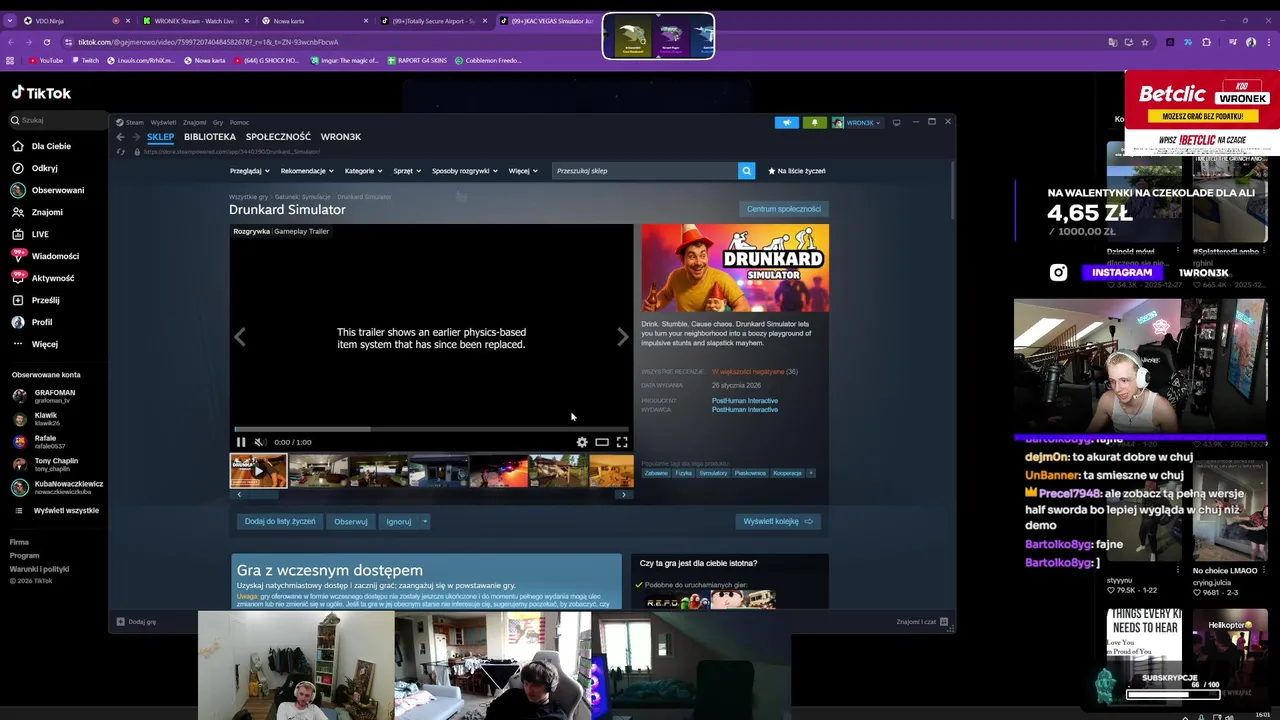Open GRAFOMAN followed account

pos(44,396)
